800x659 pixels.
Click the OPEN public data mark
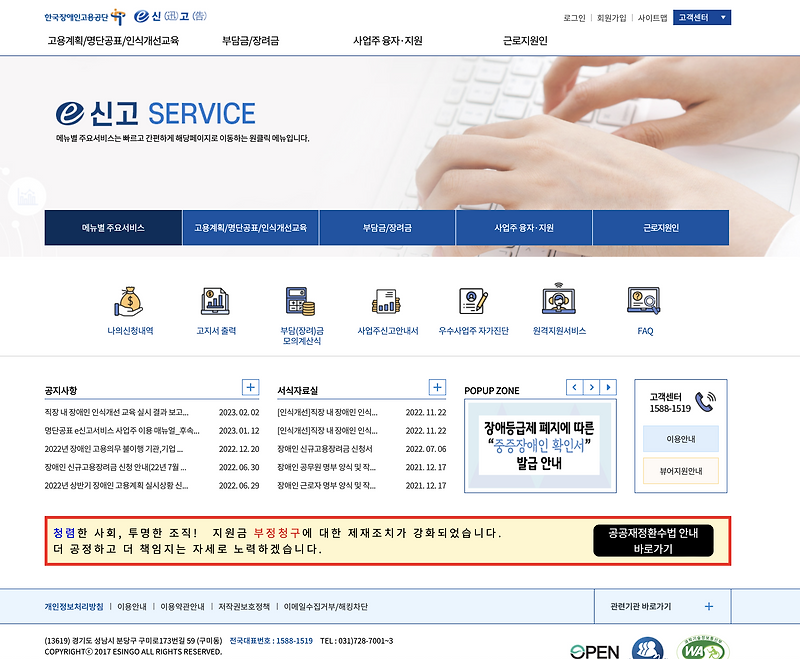pos(593,649)
